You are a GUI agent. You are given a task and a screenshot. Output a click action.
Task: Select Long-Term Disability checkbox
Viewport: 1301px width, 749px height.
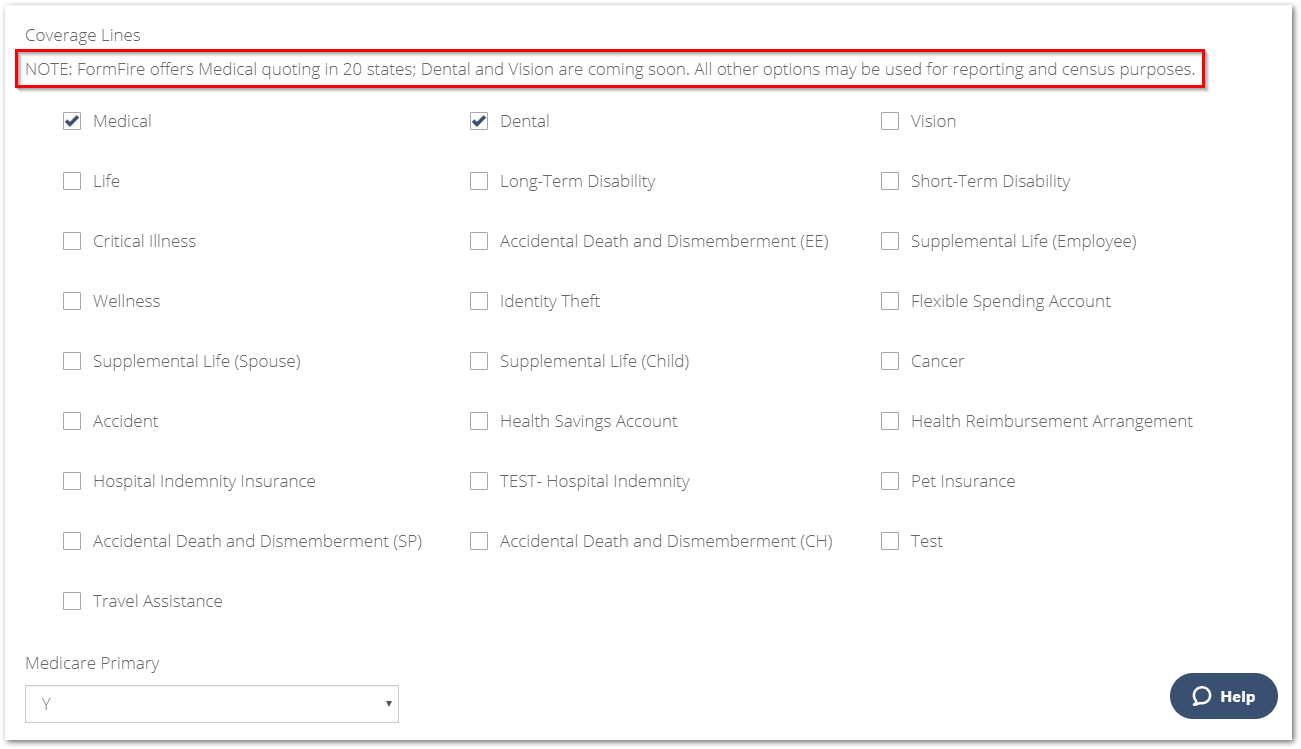pyautogui.click(x=479, y=181)
